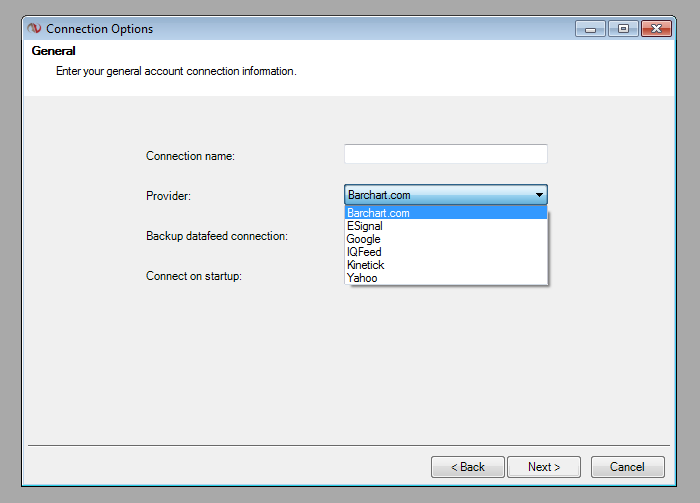Viewport: 700px width, 503px height.
Task: Select Barchart.com from the provider list
Action: point(378,213)
